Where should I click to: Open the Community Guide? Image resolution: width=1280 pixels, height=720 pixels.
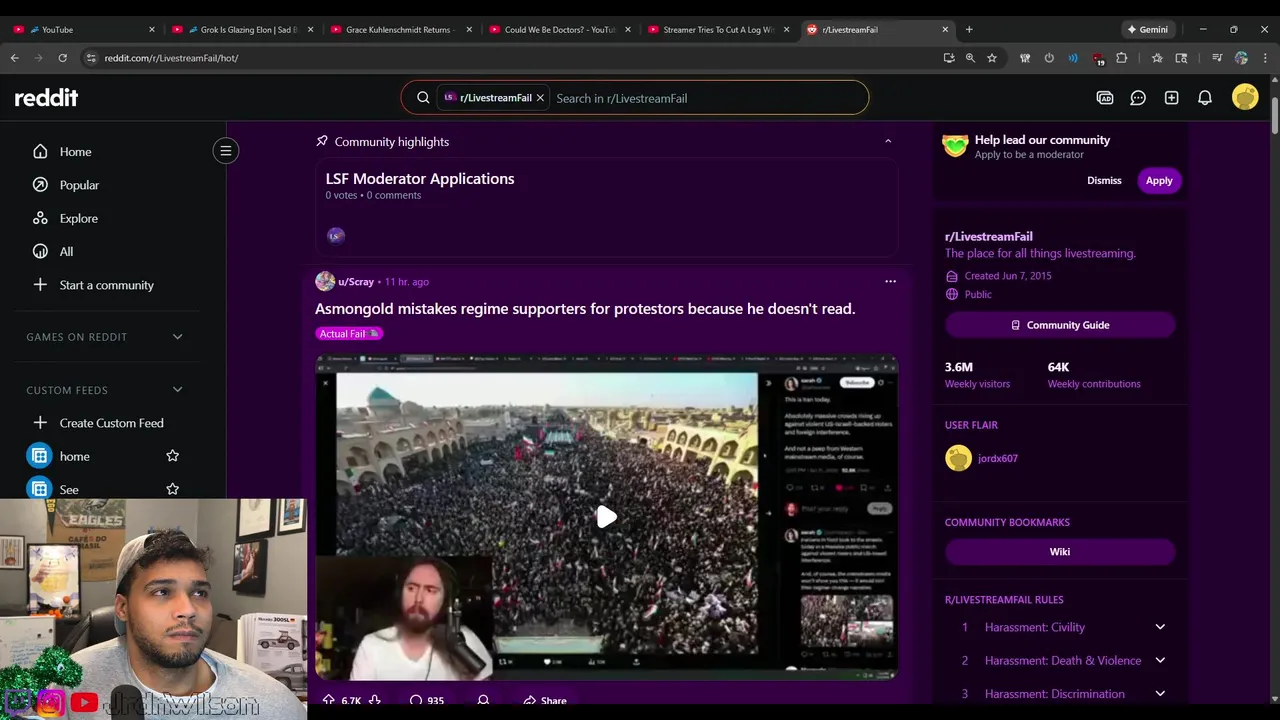click(1060, 325)
